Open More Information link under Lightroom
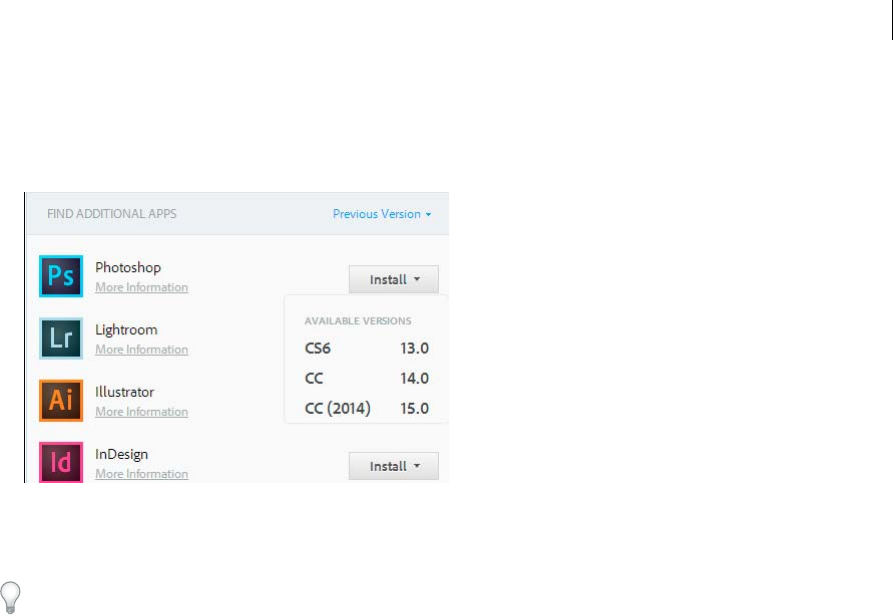Image resolution: width=893 pixels, height=615 pixels. tap(141, 349)
